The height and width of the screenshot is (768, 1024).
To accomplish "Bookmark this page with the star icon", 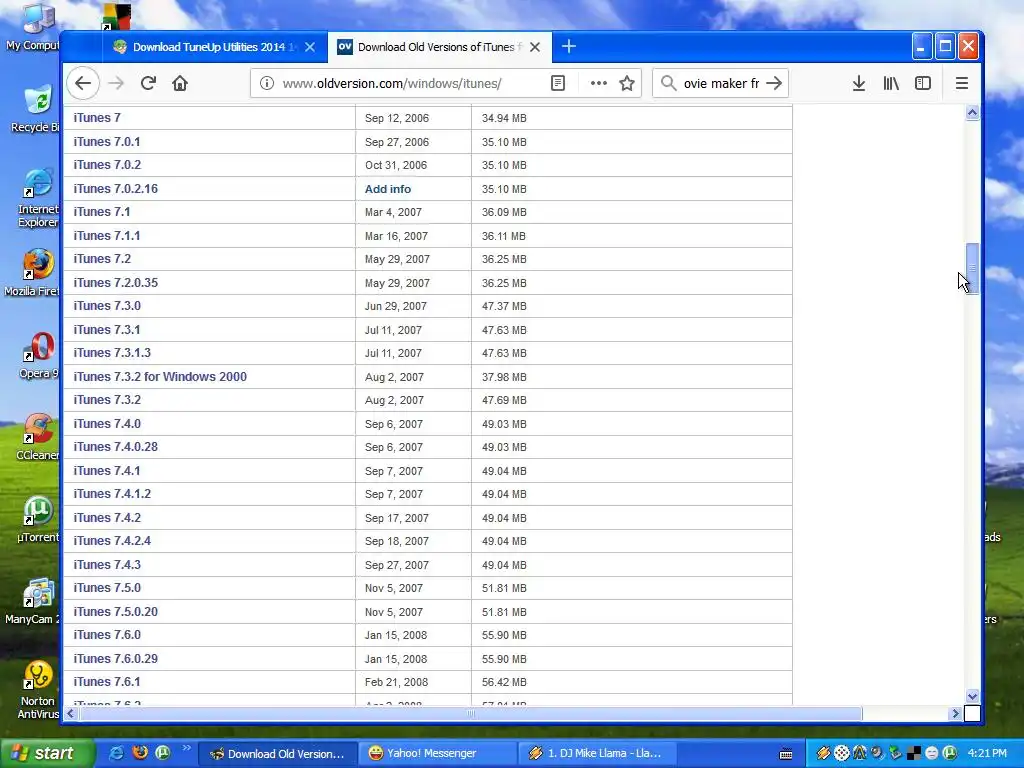I will (x=627, y=84).
